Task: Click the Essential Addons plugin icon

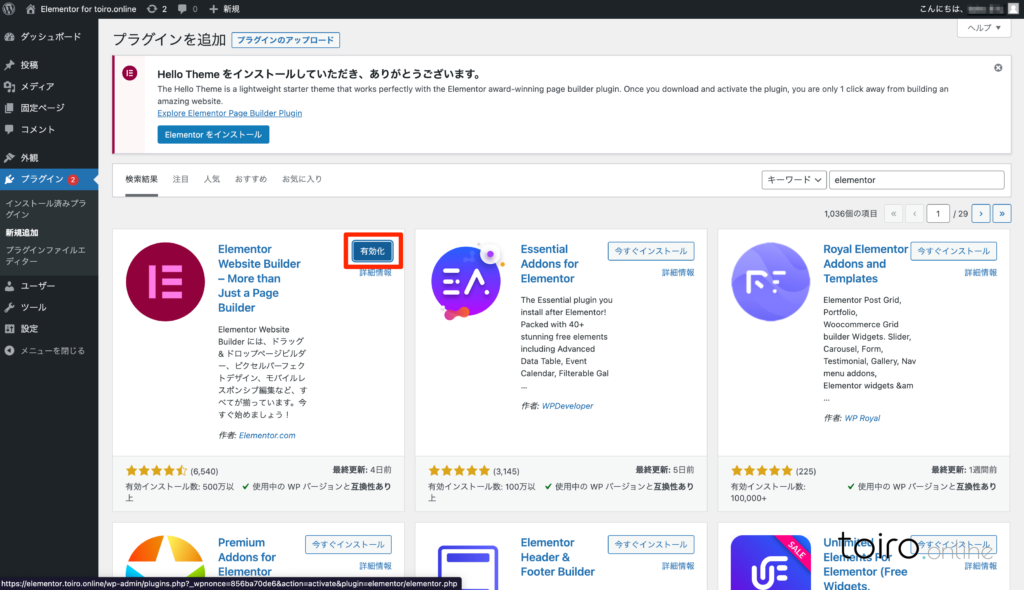Action: tap(468, 283)
